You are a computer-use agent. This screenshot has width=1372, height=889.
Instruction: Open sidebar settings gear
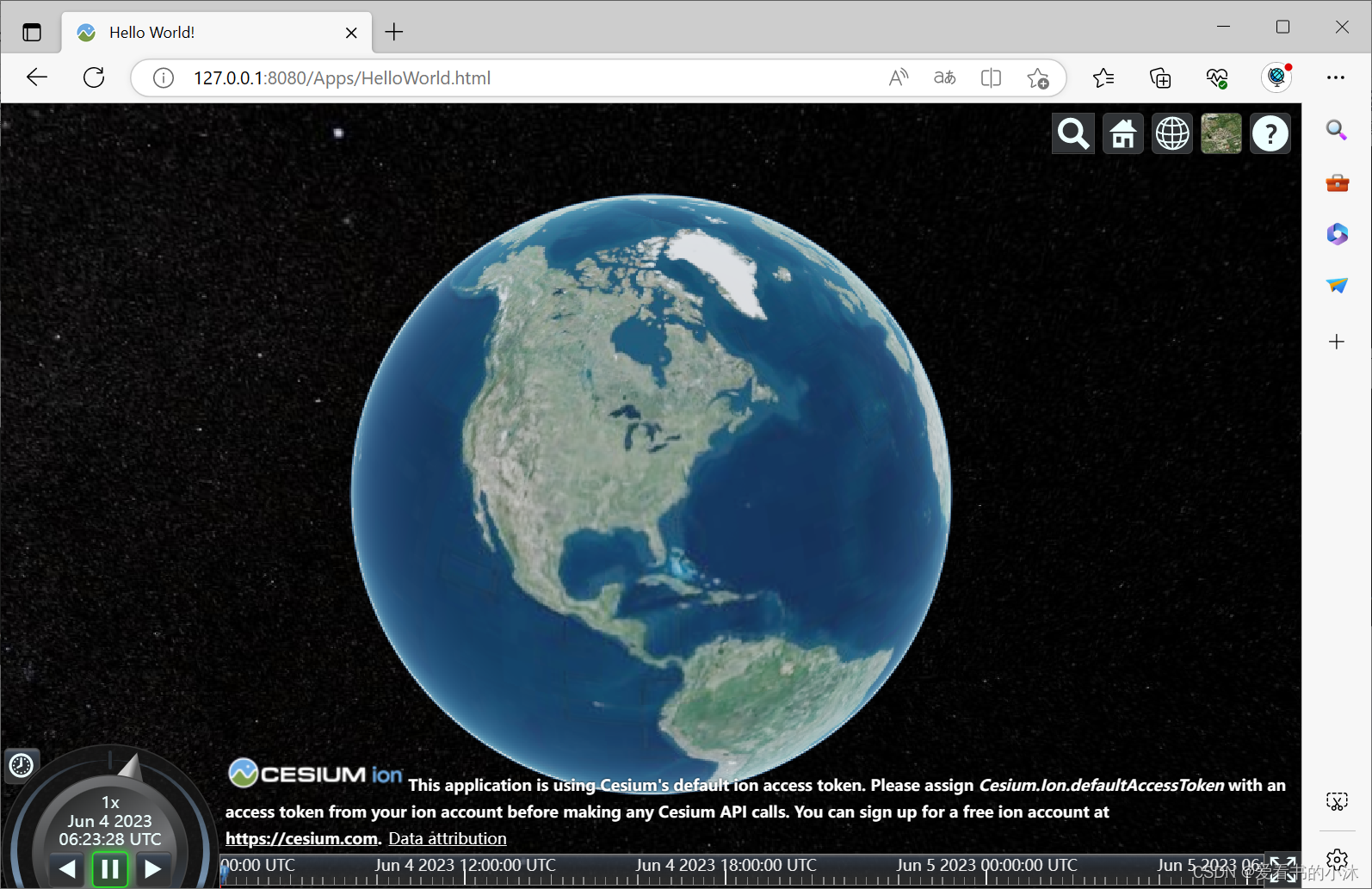coord(1337,859)
